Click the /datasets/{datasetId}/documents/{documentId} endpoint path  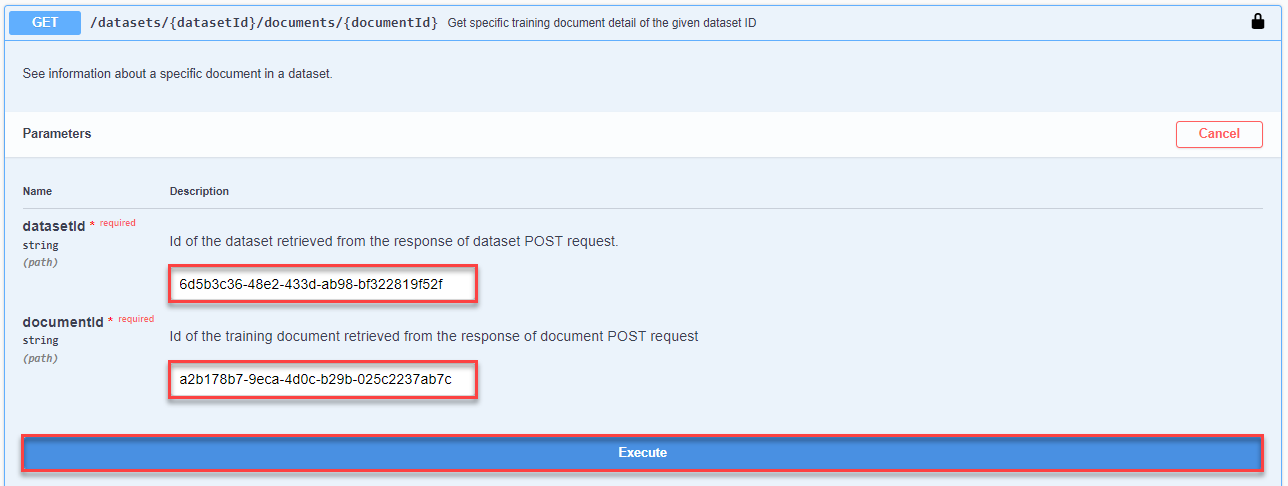264,22
